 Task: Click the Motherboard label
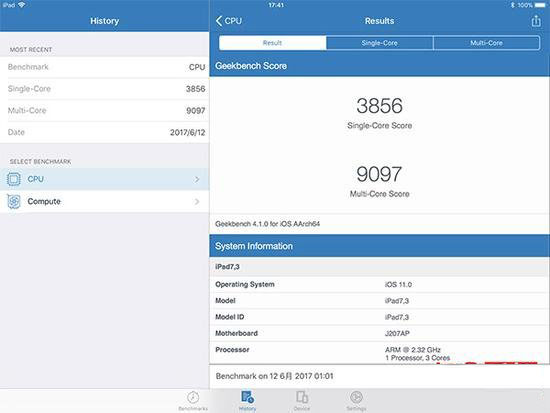[x=236, y=333]
